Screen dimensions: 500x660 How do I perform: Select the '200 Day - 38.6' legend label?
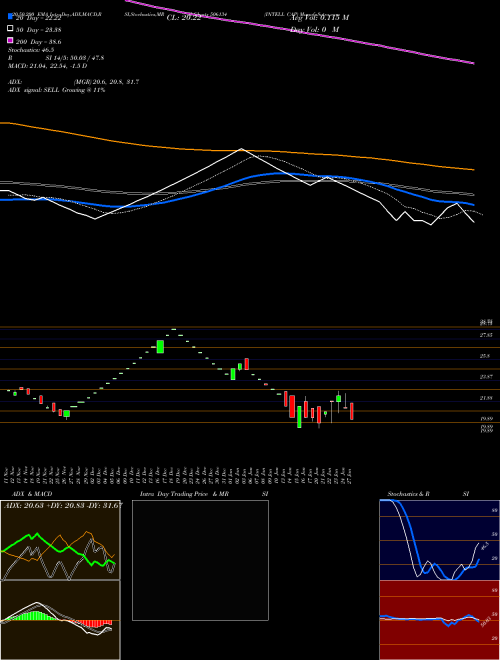[x=38, y=42]
